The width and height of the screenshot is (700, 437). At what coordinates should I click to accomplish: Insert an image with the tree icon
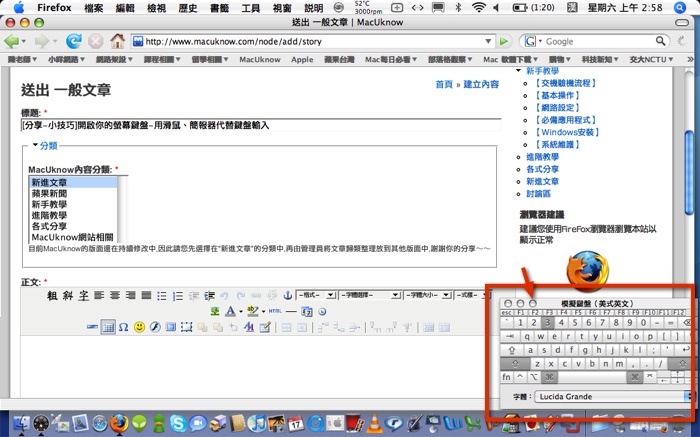pos(215,312)
